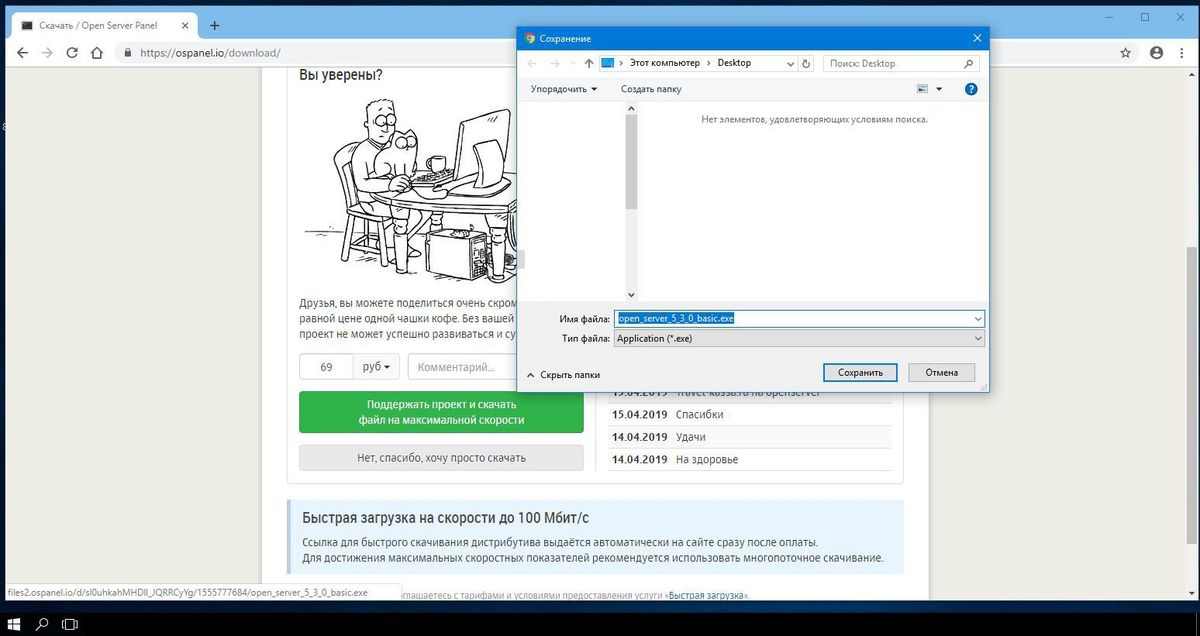Reload the ospanel.io page

click(x=72, y=52)
